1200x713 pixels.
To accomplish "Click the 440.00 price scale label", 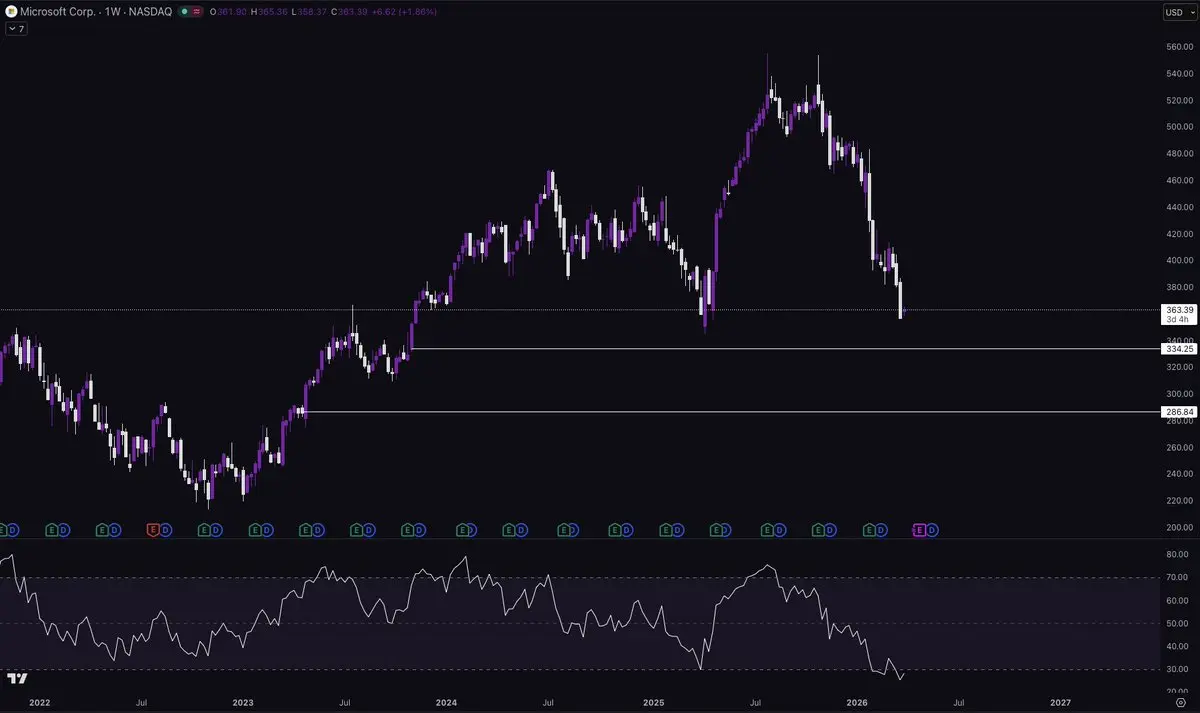I will (1178, 207).
